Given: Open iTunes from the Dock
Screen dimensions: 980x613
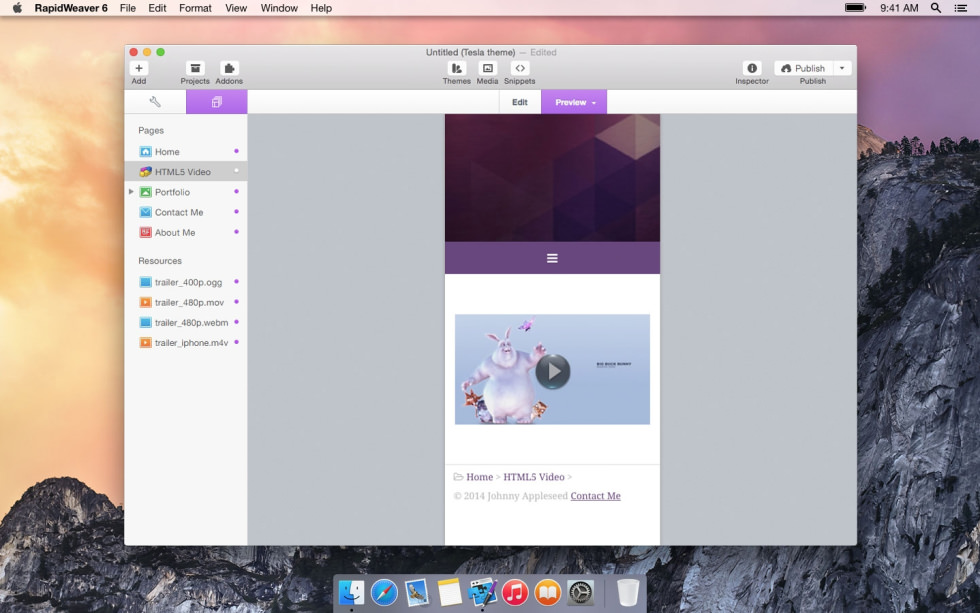Looking at the screenshot, I should click(515, 592).
